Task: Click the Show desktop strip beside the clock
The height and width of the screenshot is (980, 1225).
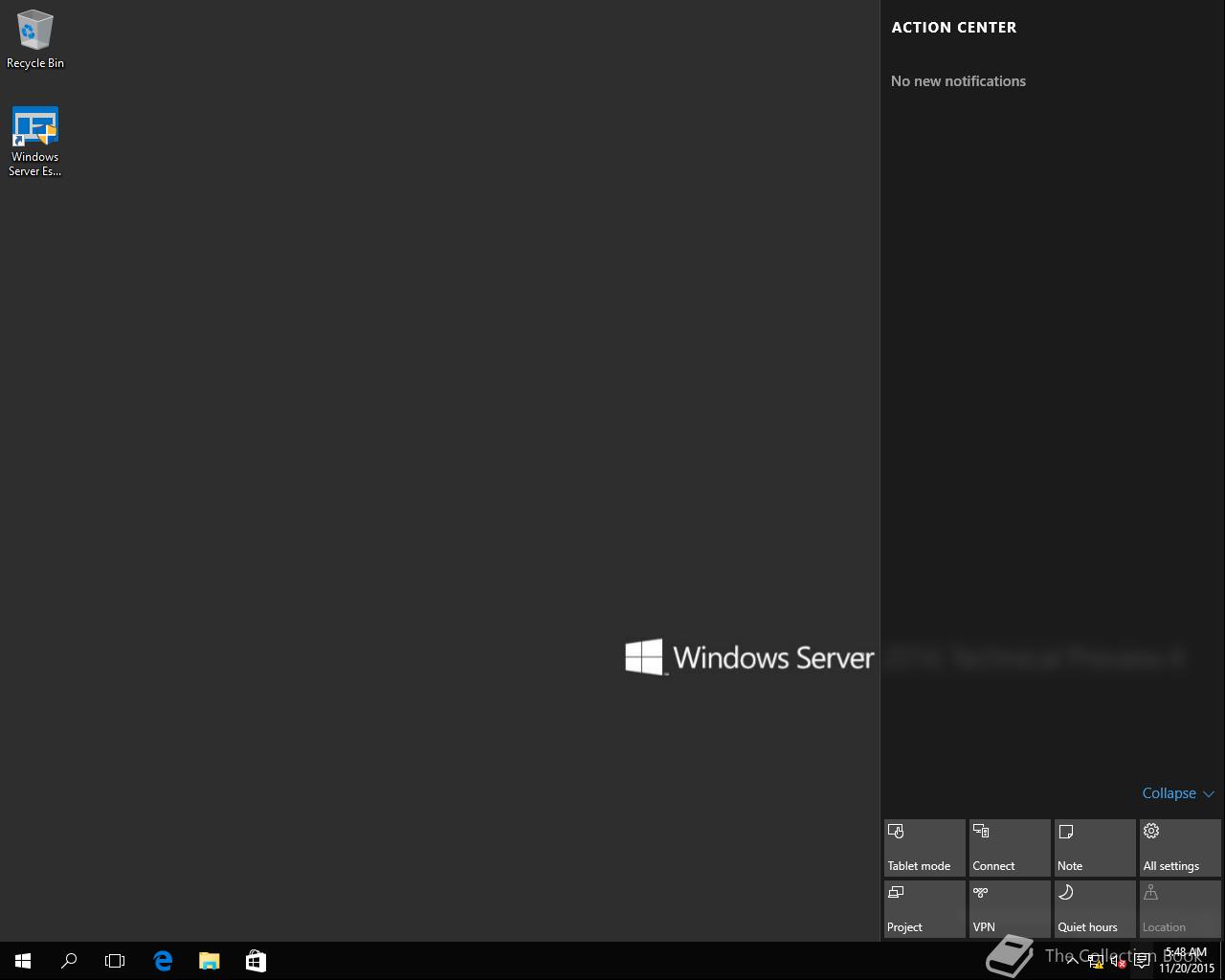Action: (x=1222, y=961)
